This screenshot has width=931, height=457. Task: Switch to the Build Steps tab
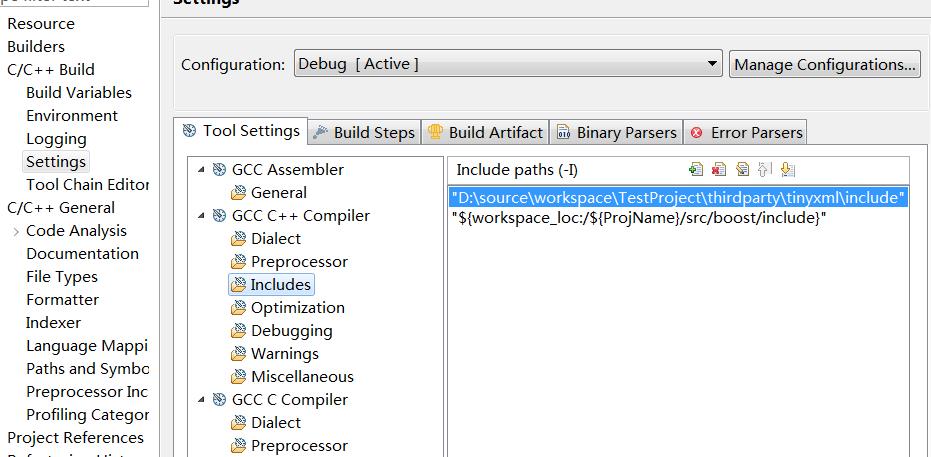(x=363, y=132)
